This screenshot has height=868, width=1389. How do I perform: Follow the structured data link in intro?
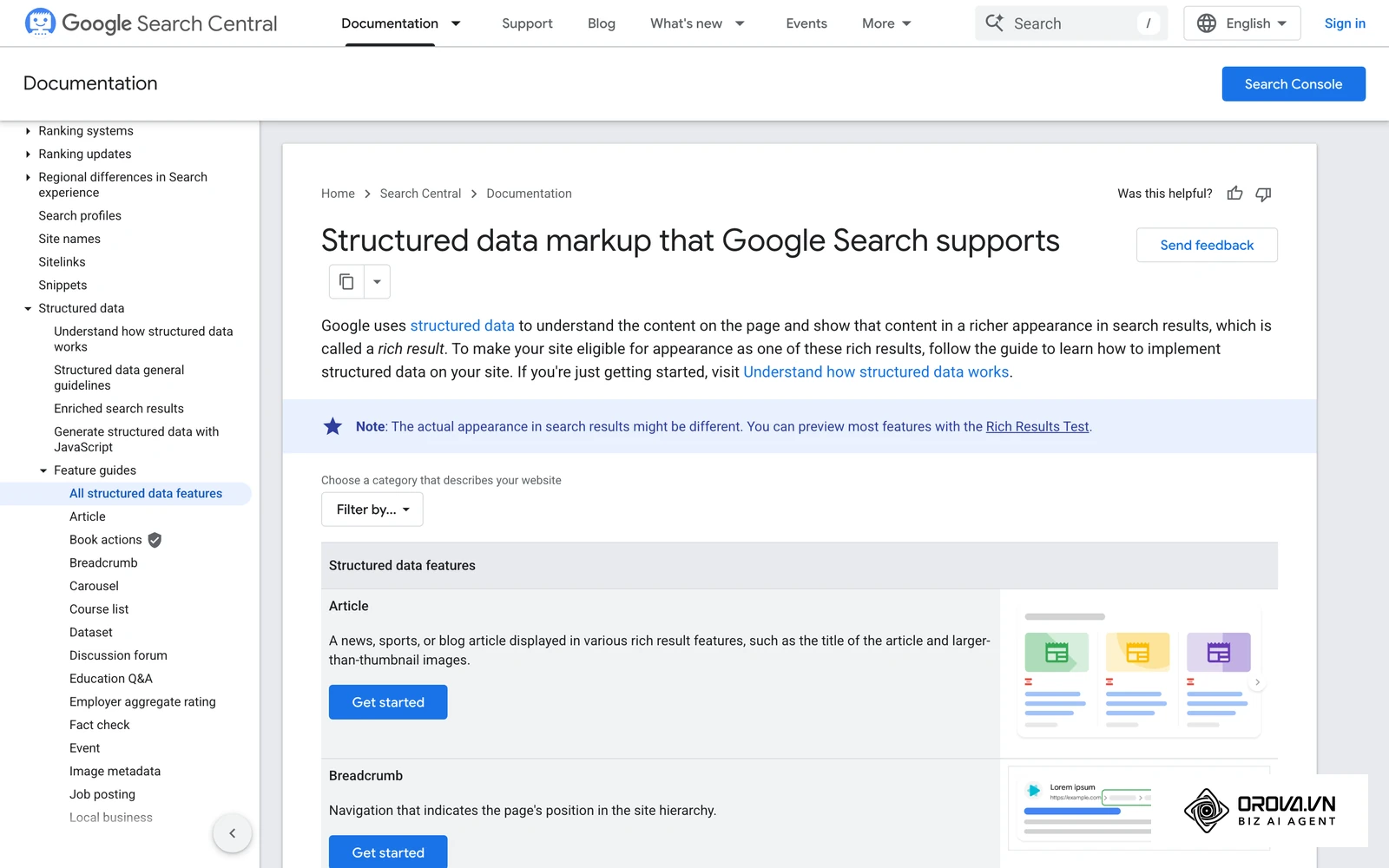462,325
